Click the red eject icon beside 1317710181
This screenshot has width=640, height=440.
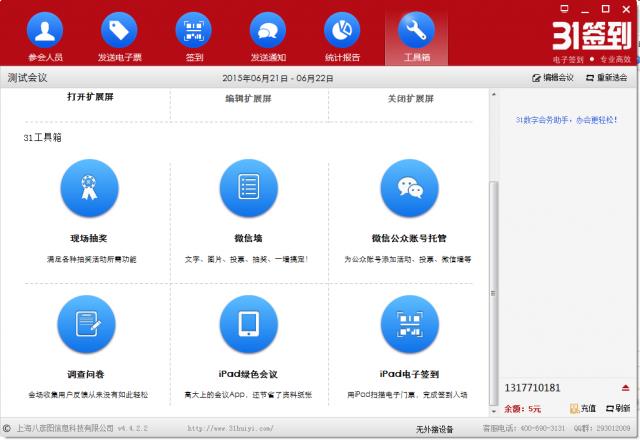coord(625,388)
